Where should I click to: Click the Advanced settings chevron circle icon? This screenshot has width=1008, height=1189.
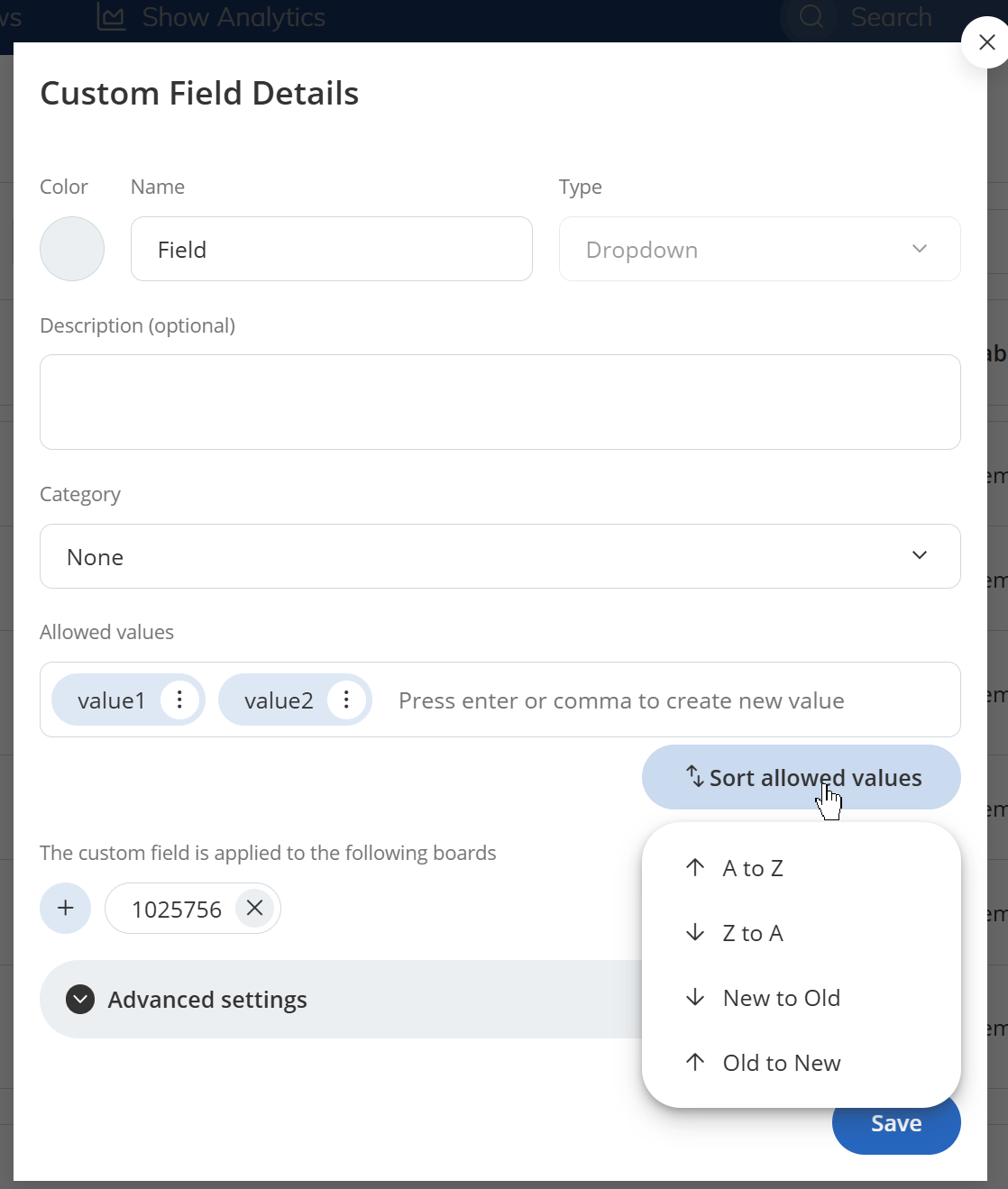[80, 999]
